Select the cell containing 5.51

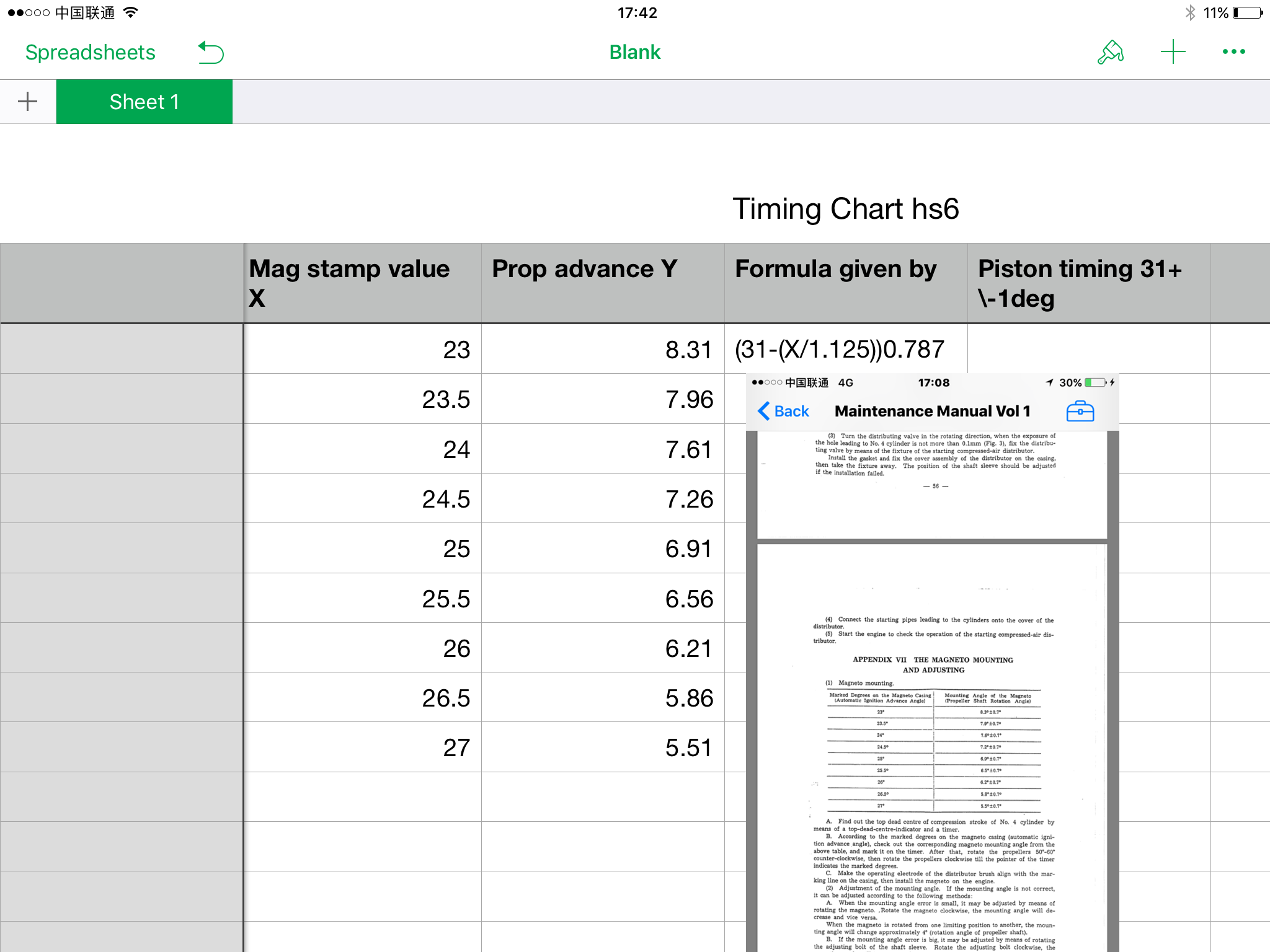(x=602, y=747)
